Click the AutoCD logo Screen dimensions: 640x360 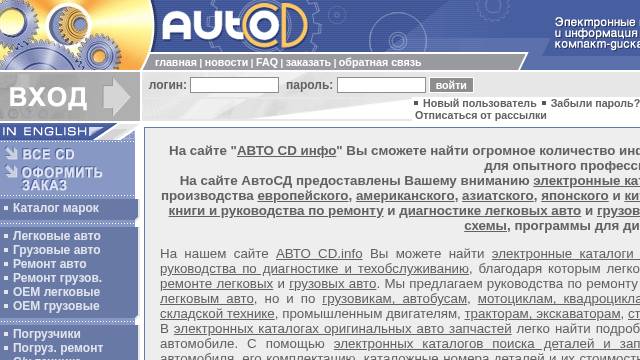(x=235, y=25)
